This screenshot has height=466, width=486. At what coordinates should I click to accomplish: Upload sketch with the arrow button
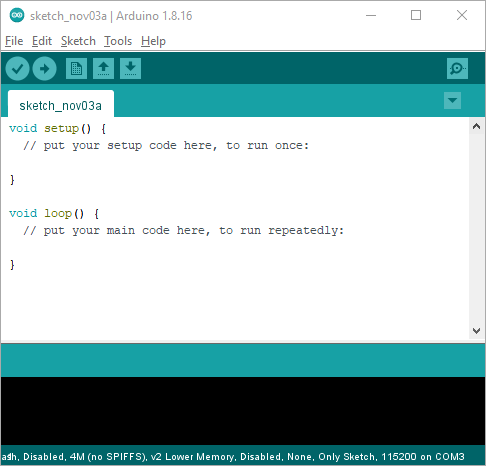[44, 69]
